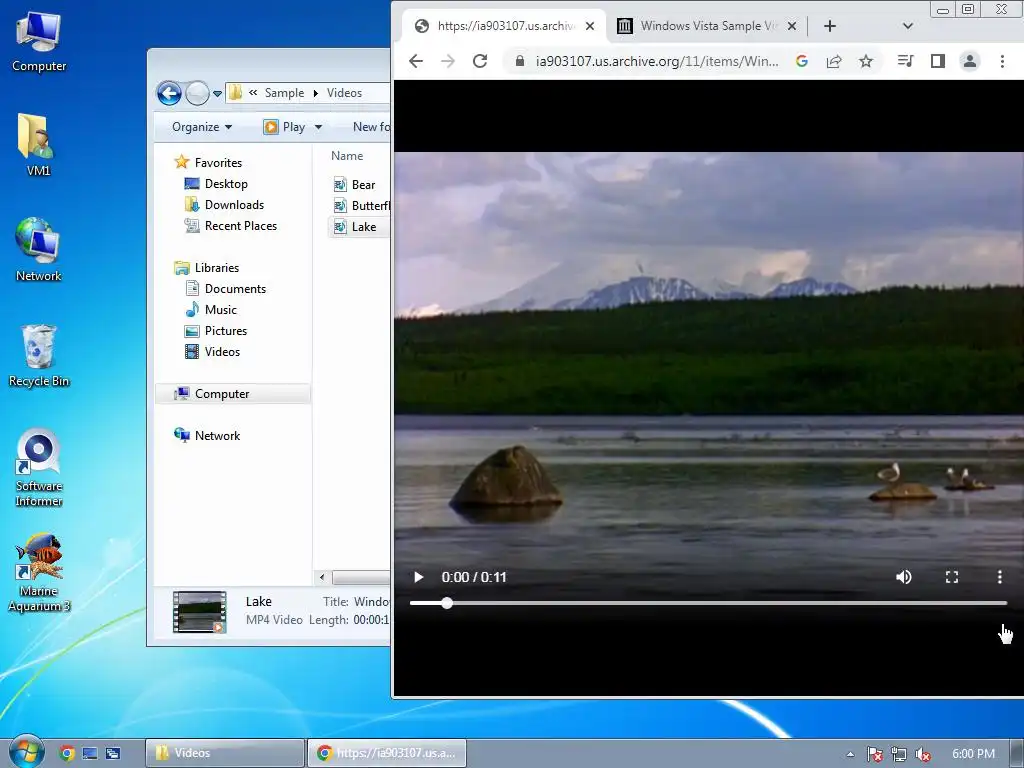The height and width of the screenshot is (768, 1024).
Task: Open the Chrome three-dot main menu
Action: point(1002,61)
